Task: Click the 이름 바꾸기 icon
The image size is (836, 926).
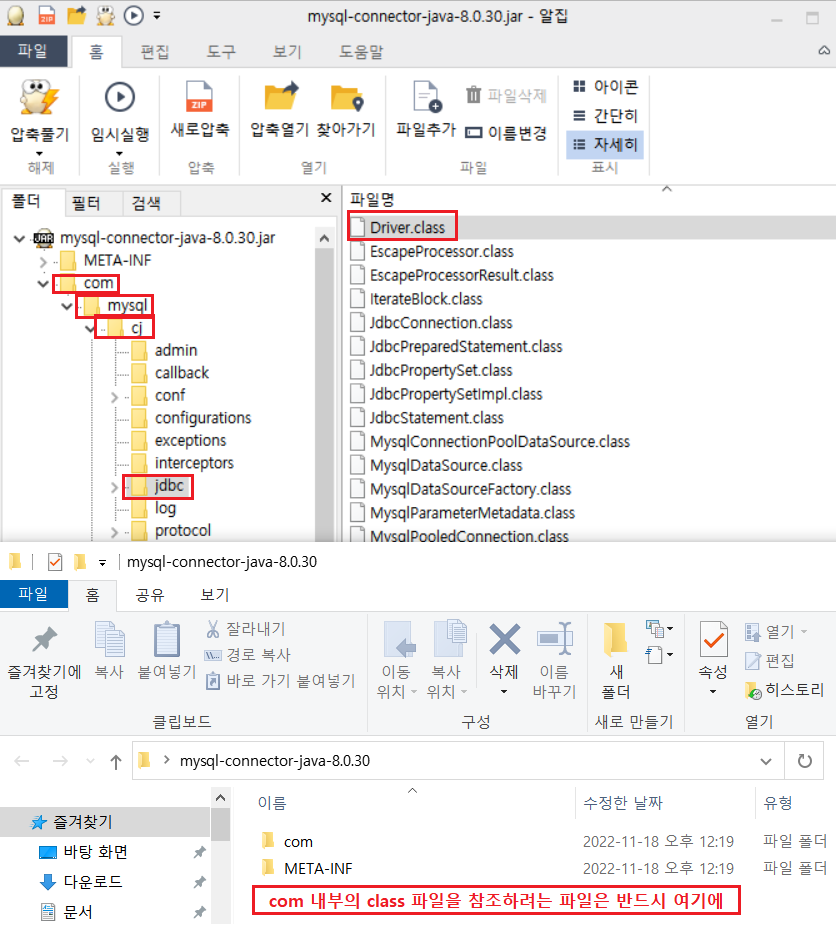Action: pos(555,638)
